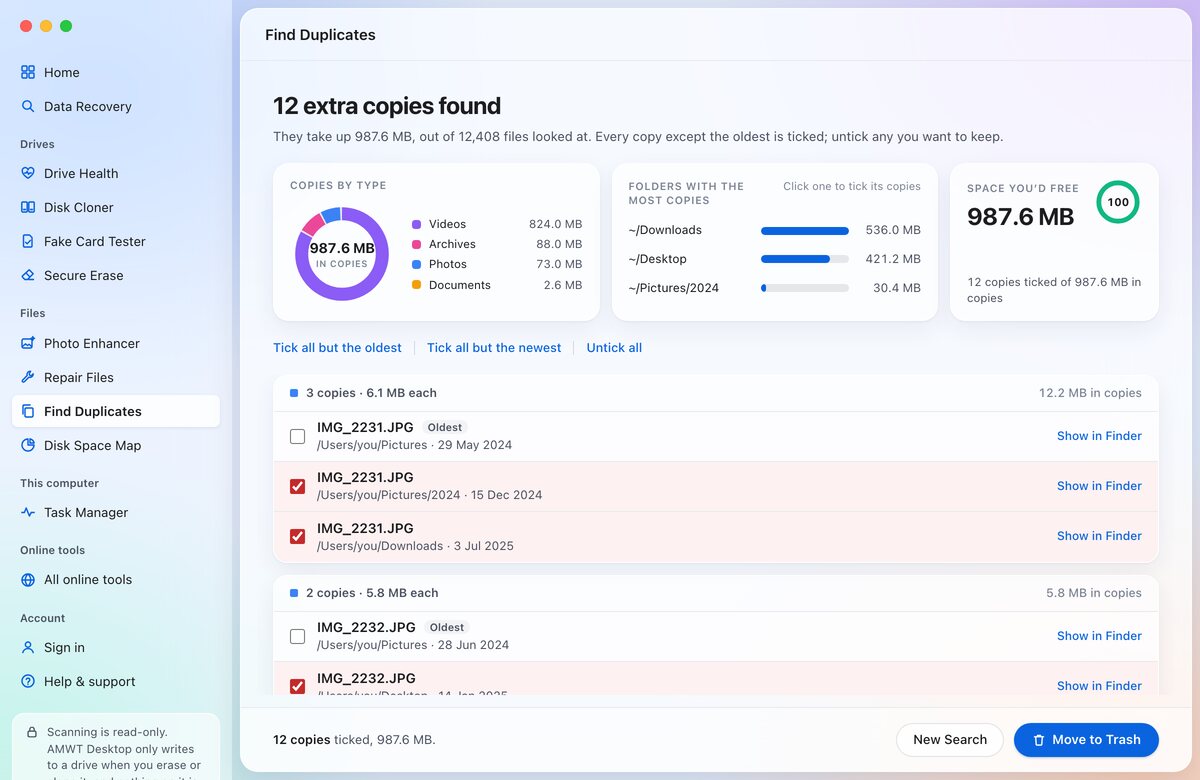Click the Task Manager pulse icon
Viewport: 1200px width, 780px height.
[x=28, y=512]
